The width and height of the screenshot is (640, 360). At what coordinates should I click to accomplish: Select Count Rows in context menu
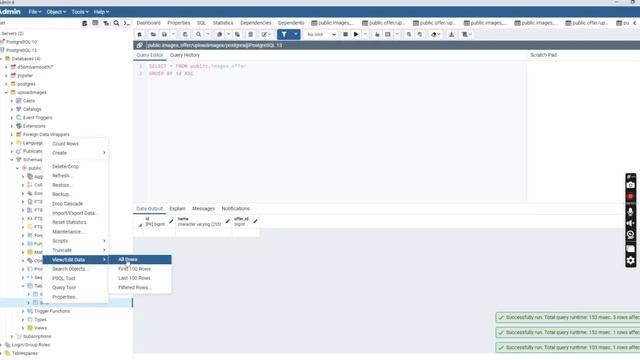tap(76, 144)
